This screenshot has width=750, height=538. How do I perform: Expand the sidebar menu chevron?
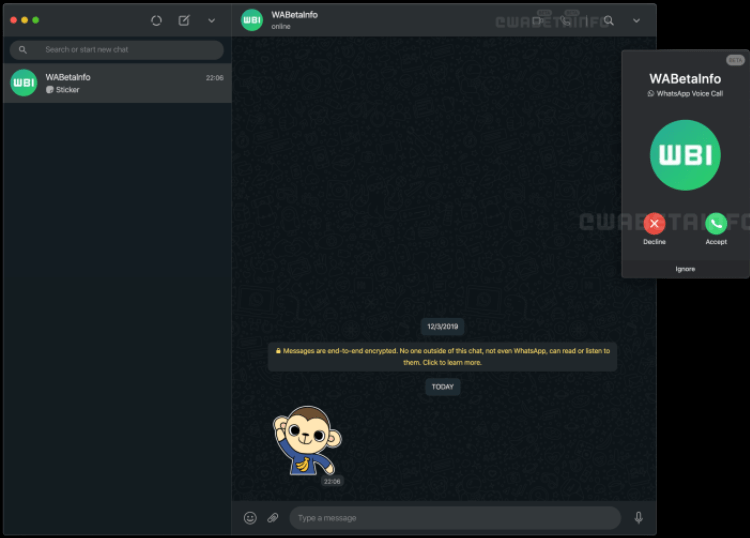(x=211, y=20)
